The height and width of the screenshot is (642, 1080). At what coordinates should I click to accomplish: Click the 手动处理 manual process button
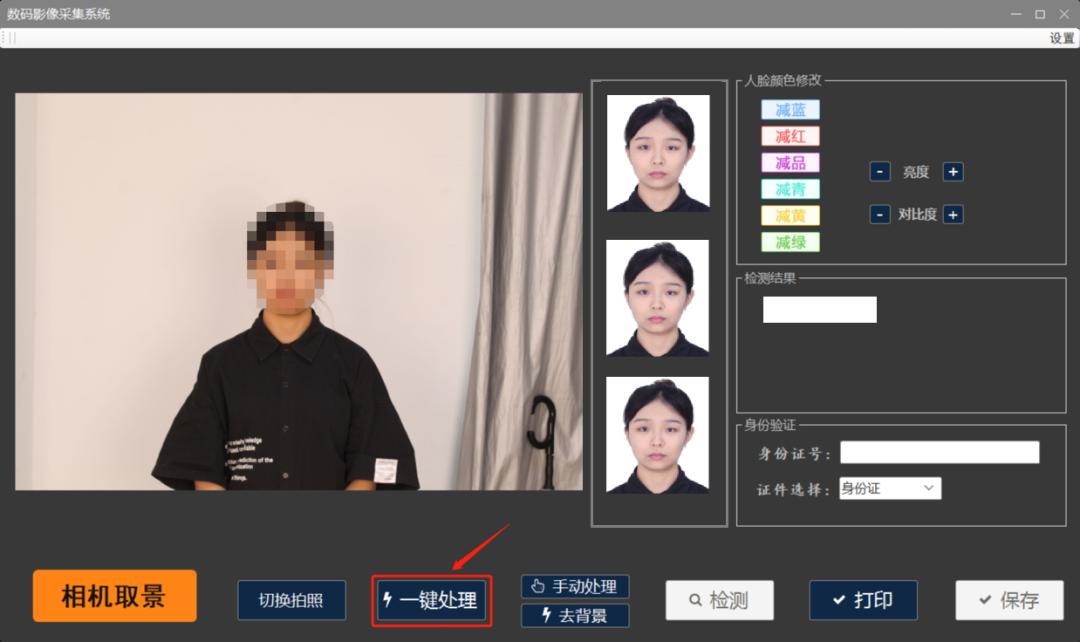[575, 587]
